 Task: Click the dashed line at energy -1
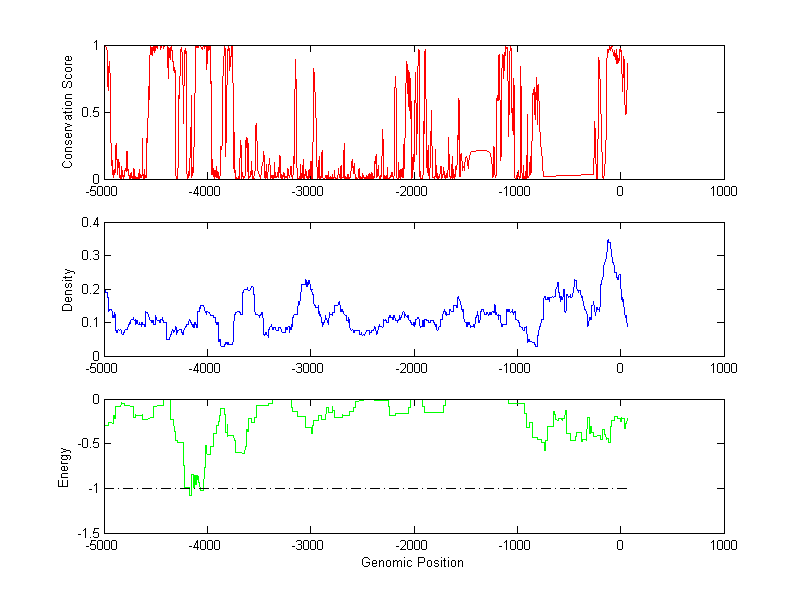[400, 488]
